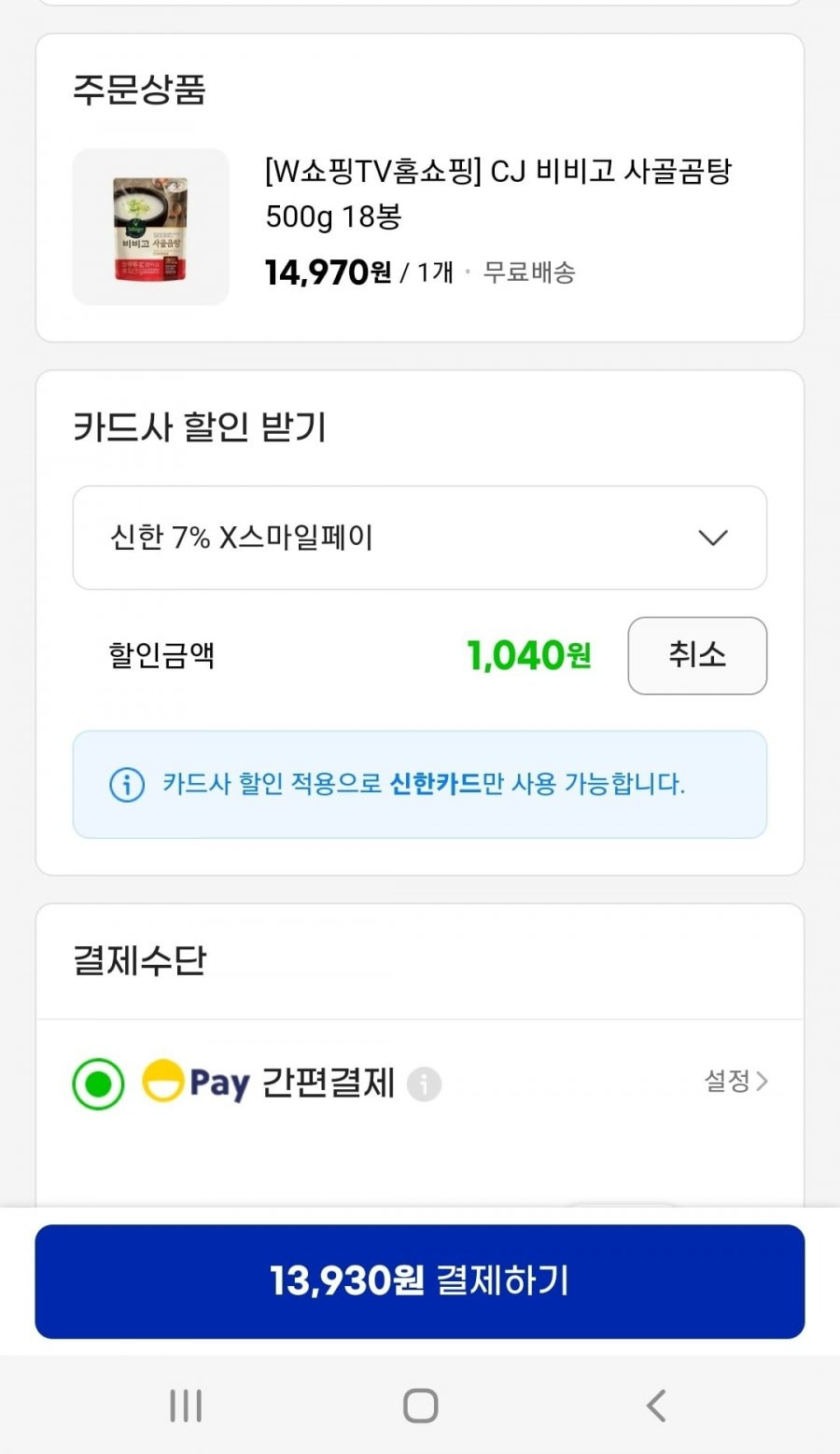
Task: Tap the 신한카드 notice banner text
Action: [424, 784]
